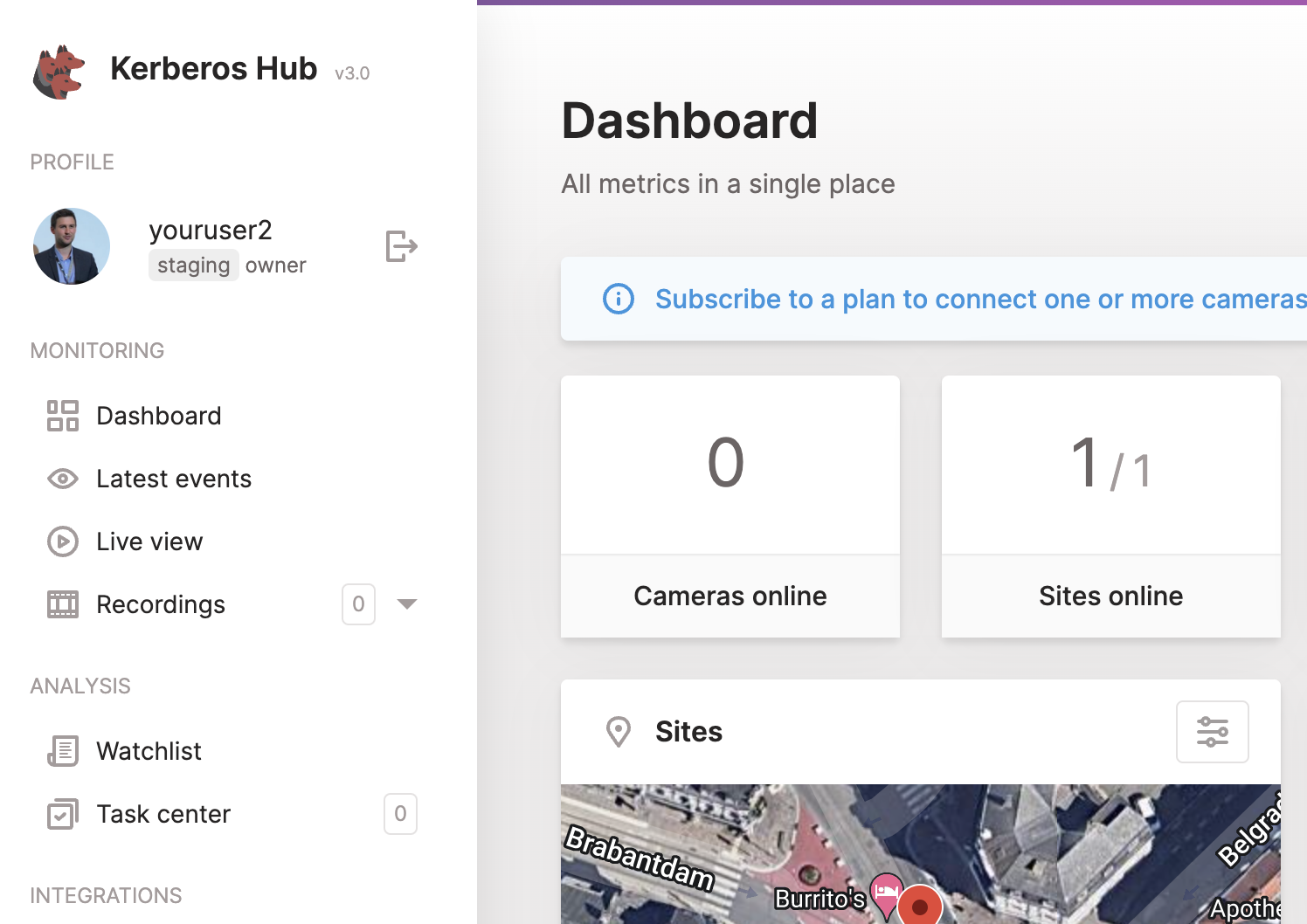Viewport: 1307px width, 924px height.
Task: Open the Task center menu item
Action: (163, 814)
